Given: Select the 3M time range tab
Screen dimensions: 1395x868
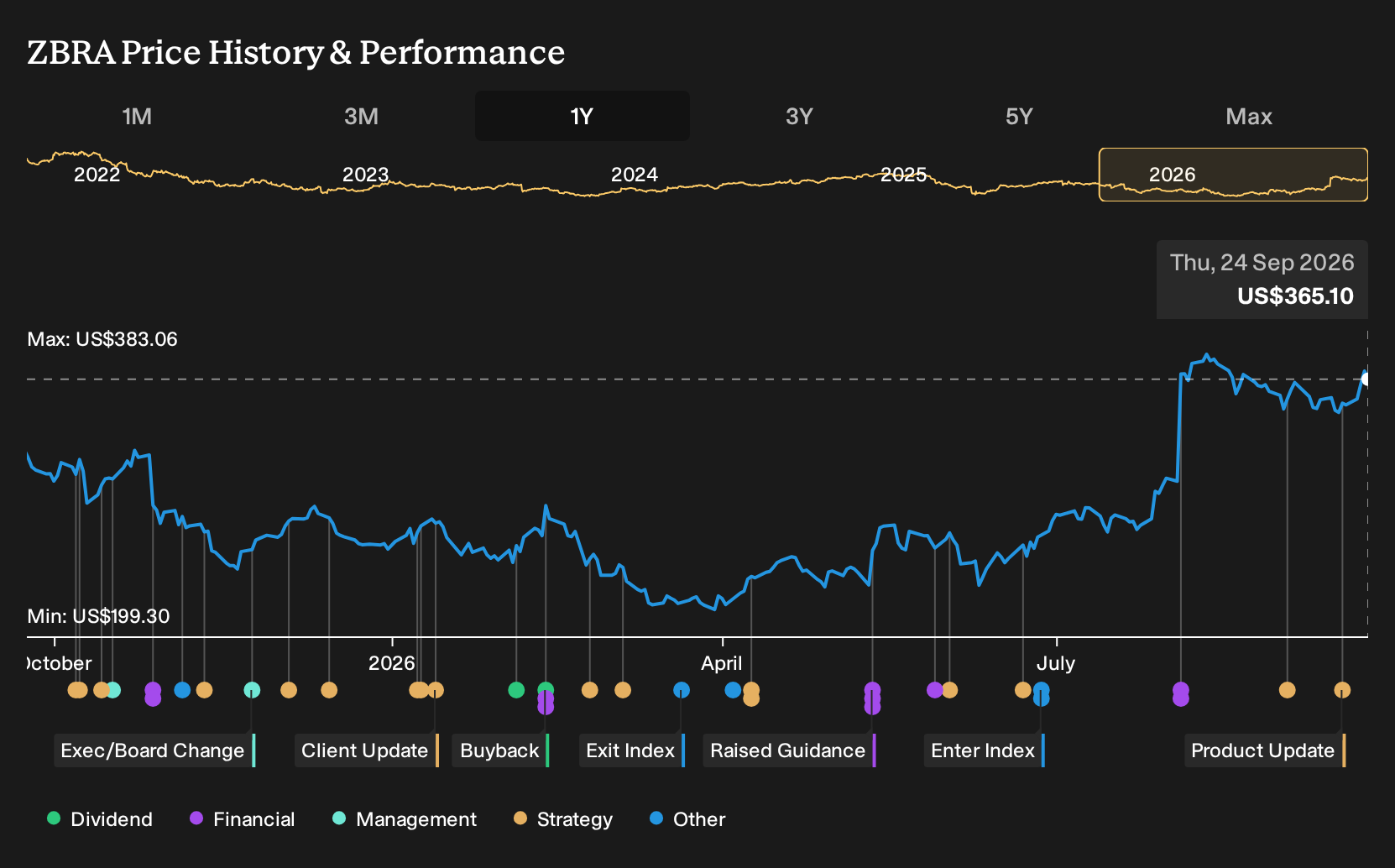Looking at the screenshot, I should 361,116.
